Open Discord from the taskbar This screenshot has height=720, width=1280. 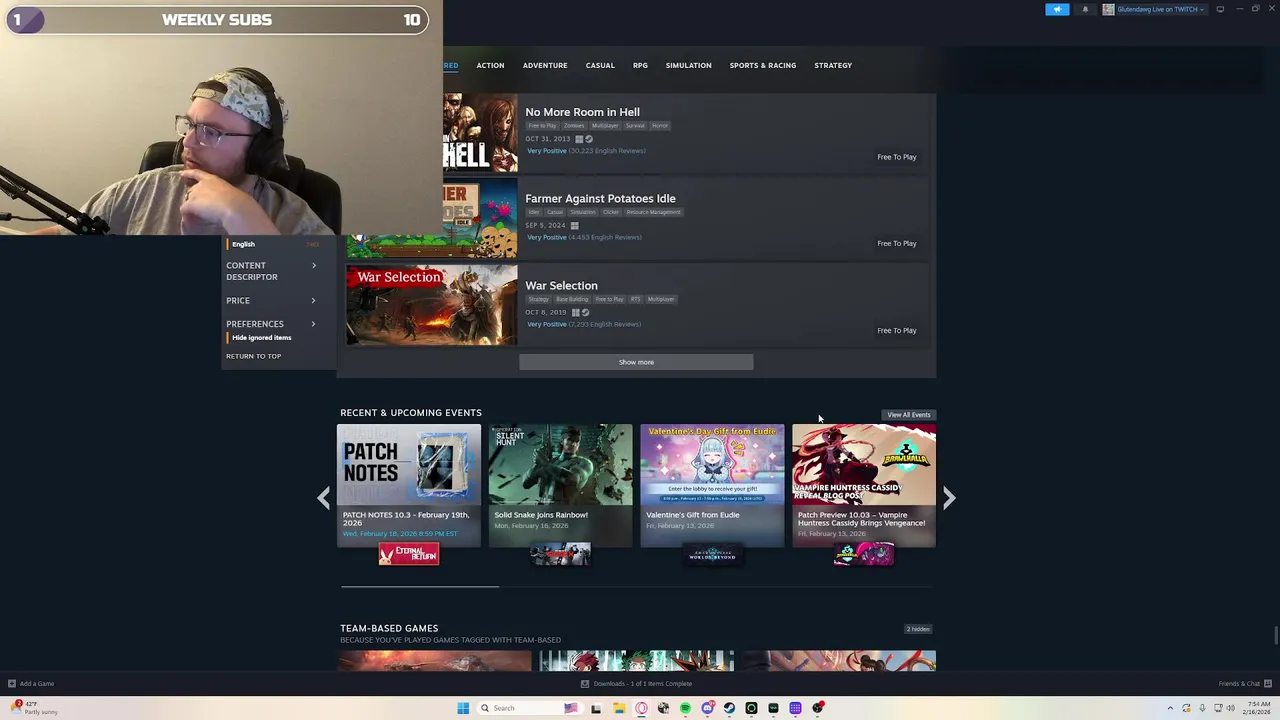tap(707, 708)
